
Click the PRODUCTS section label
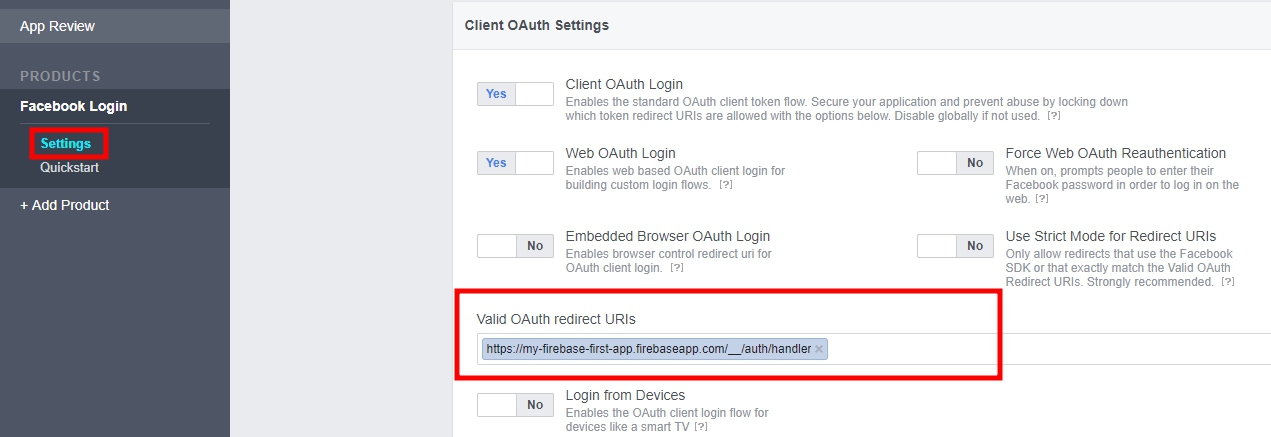pyautogui.click(x=60, y=76)
